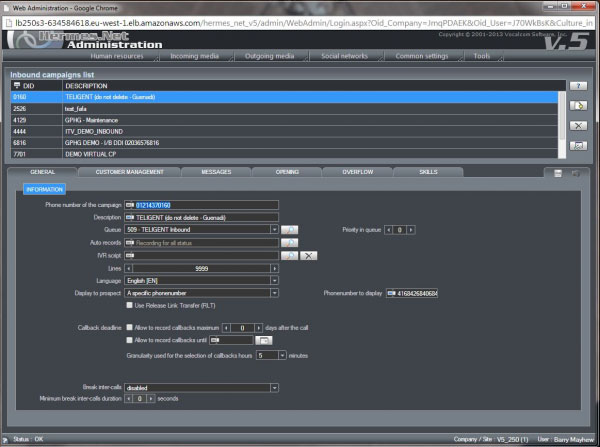
Task: Open calendar picker for callbacks until date
Action: [x=264, y=340]
